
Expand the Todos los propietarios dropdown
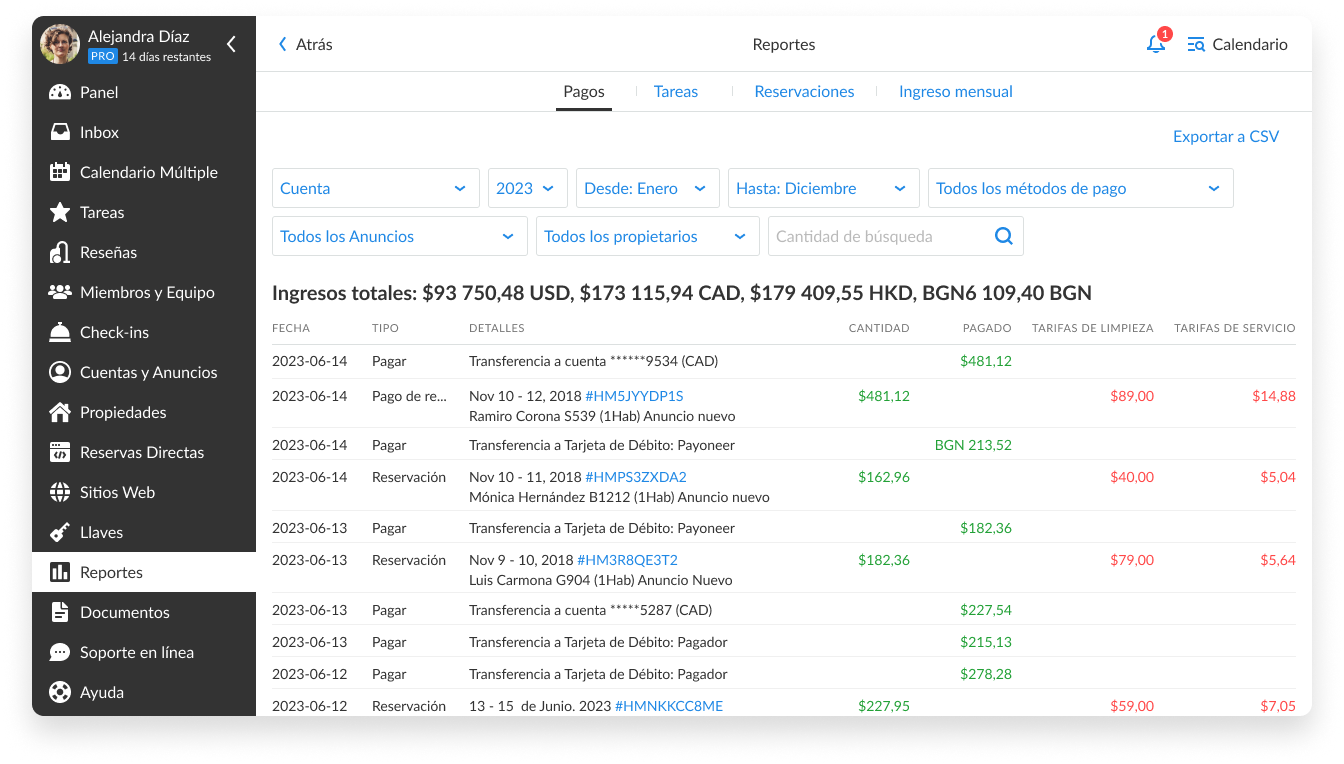pos(647,236)
